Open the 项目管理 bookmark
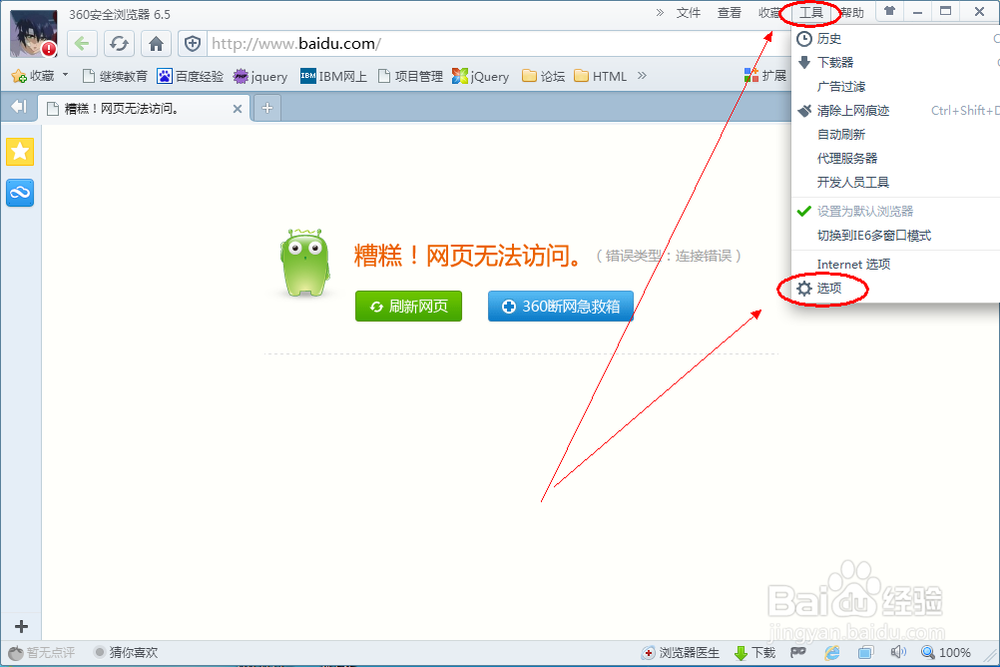Viewport: 1000px width, 667px height. pyautogui.click(x=410, y=77)
